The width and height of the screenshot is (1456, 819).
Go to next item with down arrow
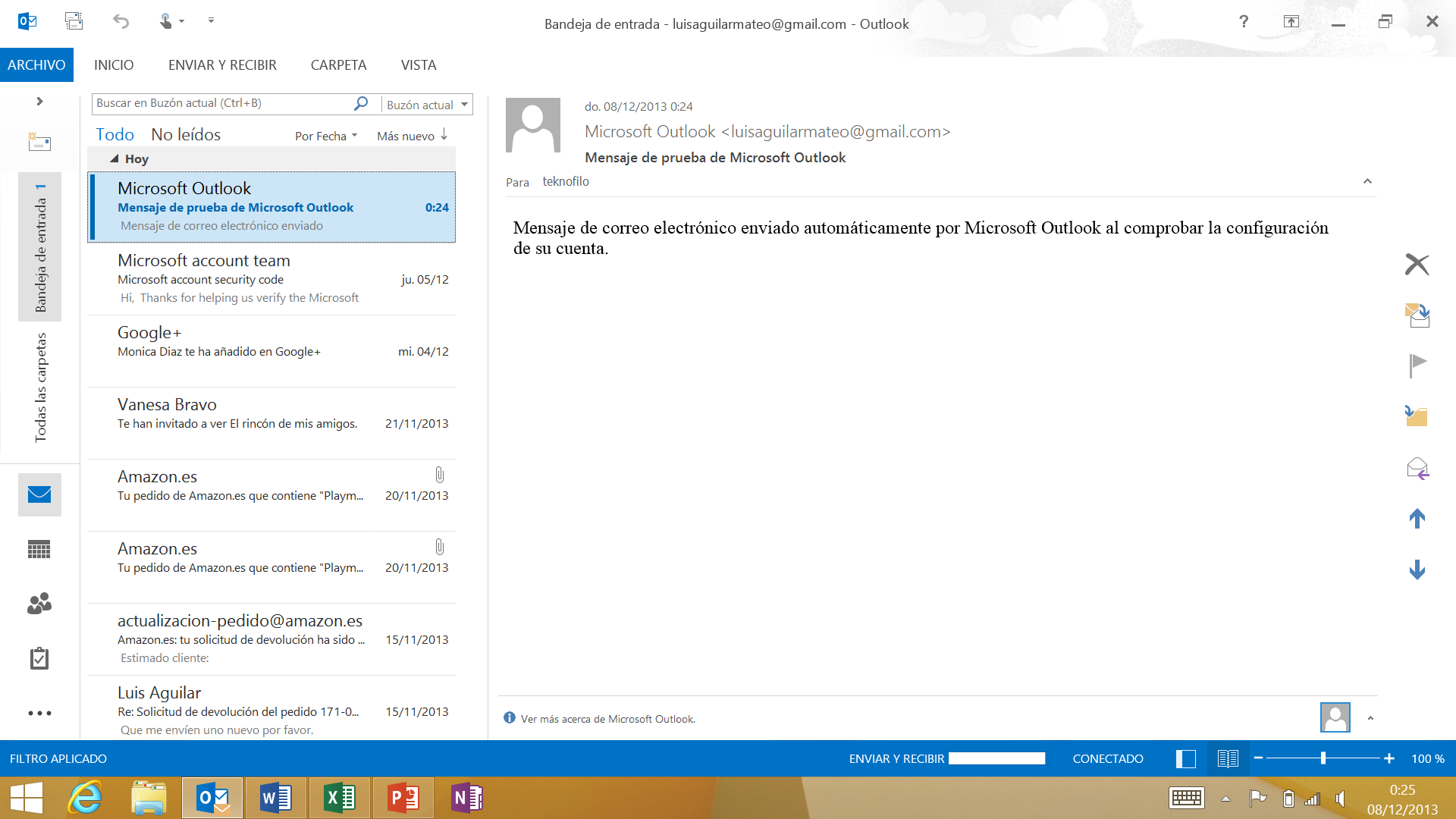pyautogui.click(x=1417, y=570)
